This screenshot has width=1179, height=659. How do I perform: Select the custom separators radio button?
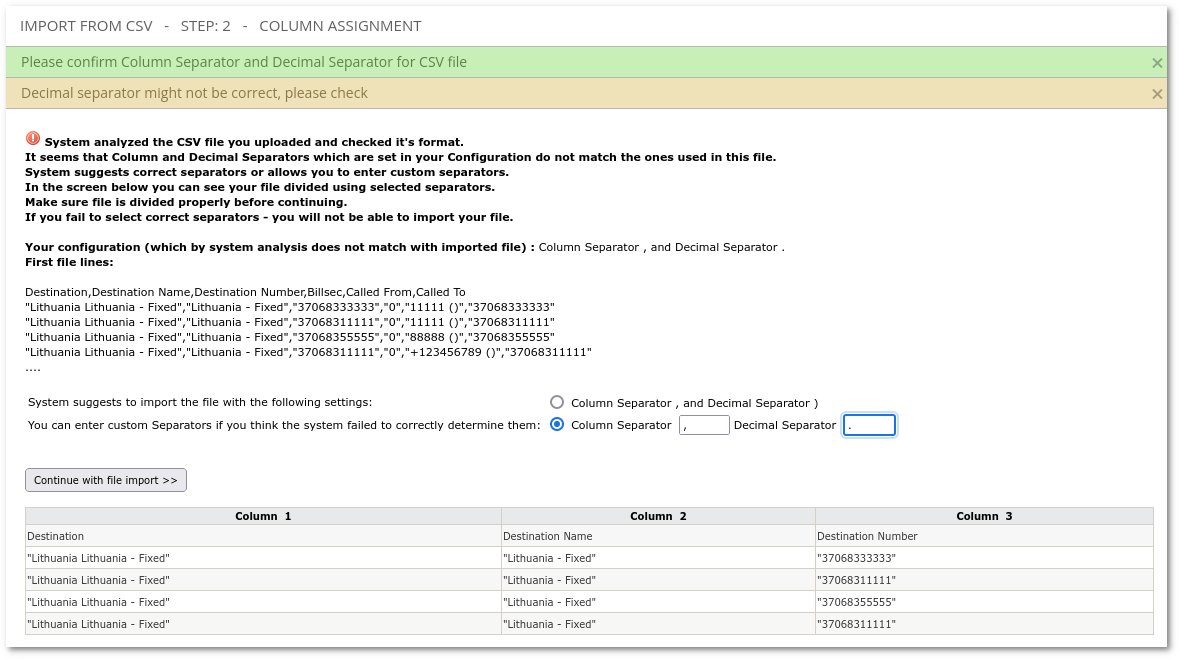click(557, 424)
